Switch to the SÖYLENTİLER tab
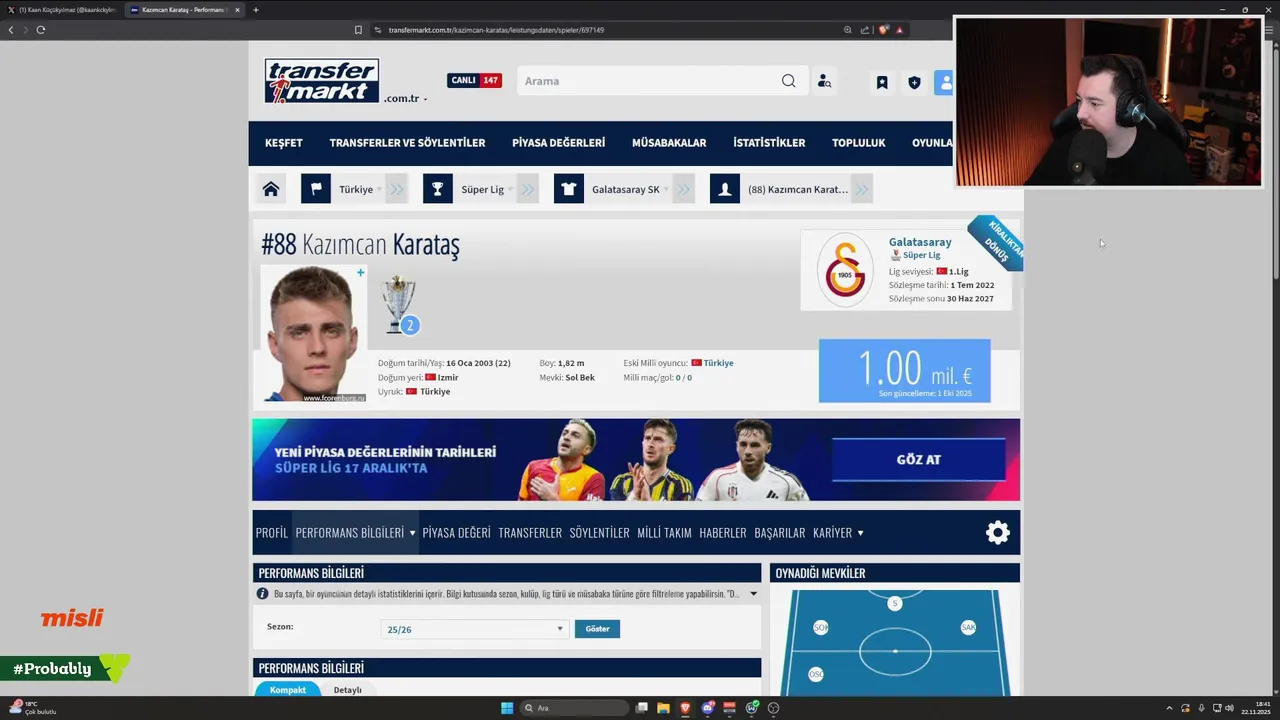1280x720 pixels. (599, 533)
